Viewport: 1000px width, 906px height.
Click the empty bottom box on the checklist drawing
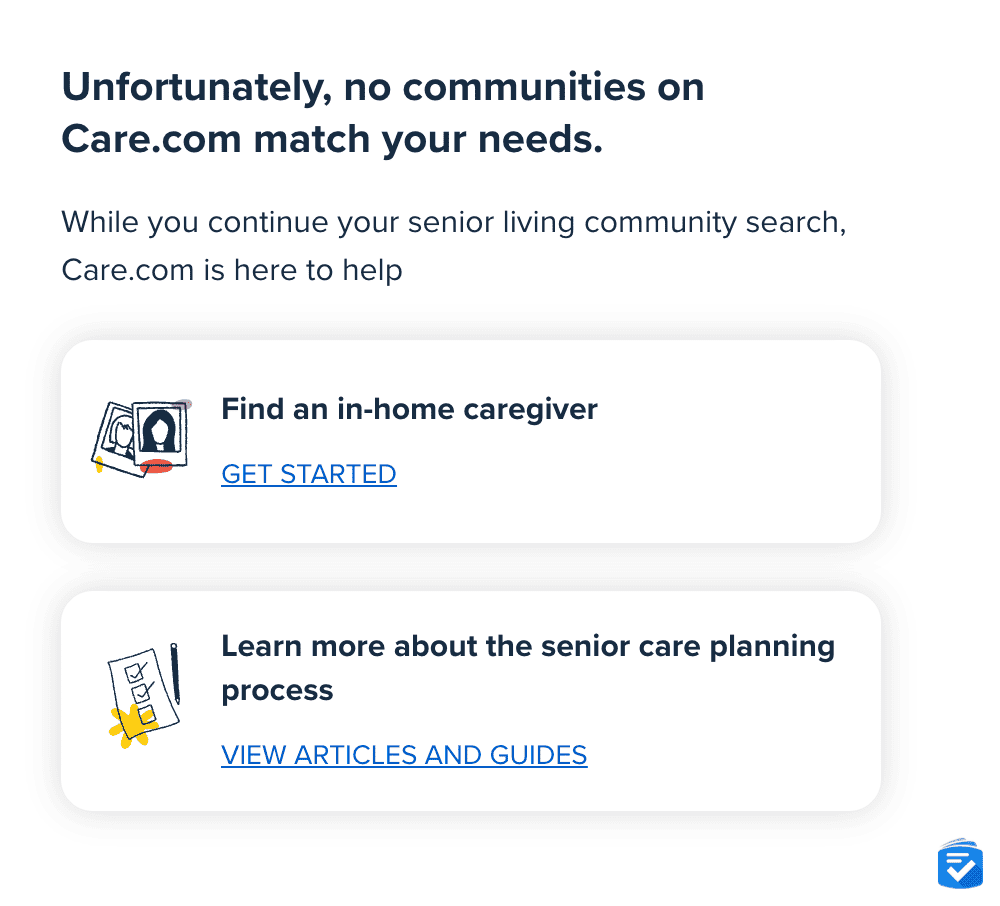tap(146, 713)
